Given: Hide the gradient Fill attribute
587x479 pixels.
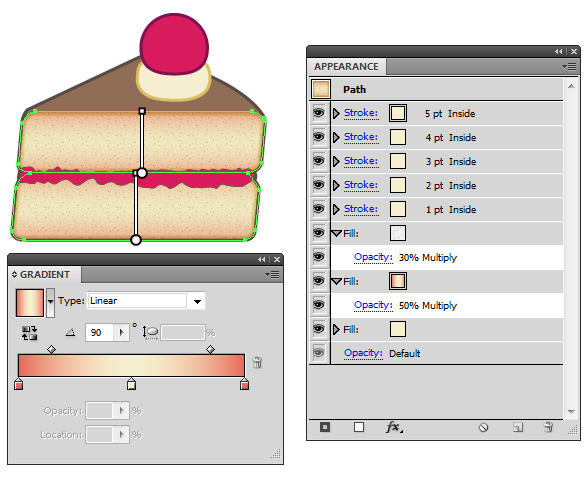Looking at the screenshot, I should (319, 281).
